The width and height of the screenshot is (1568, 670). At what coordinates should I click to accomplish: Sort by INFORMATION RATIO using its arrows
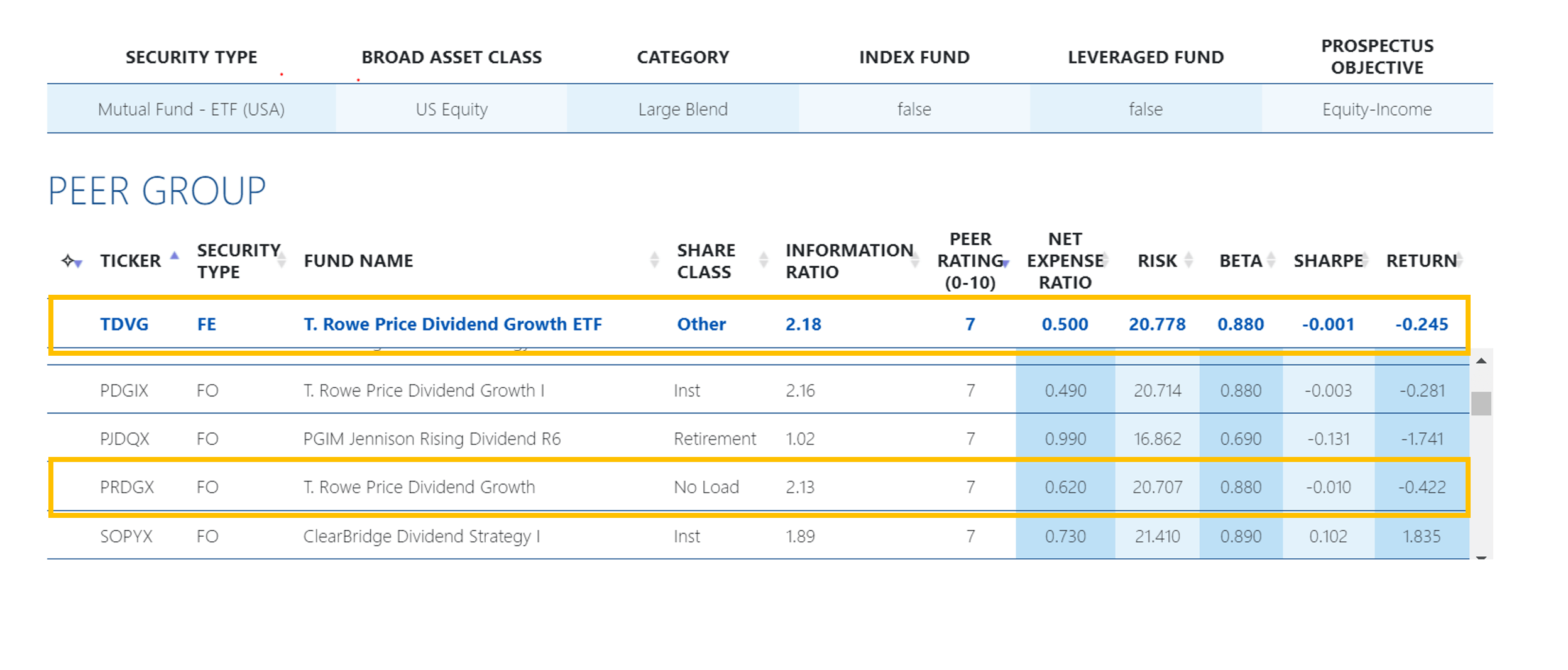coord(916,260)
